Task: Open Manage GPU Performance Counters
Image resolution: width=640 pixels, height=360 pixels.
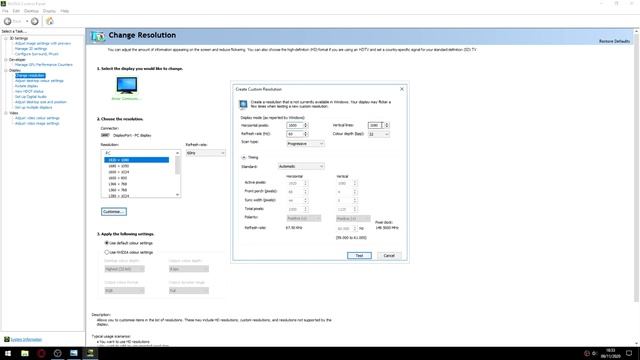Action: click(x=44, y=64)
